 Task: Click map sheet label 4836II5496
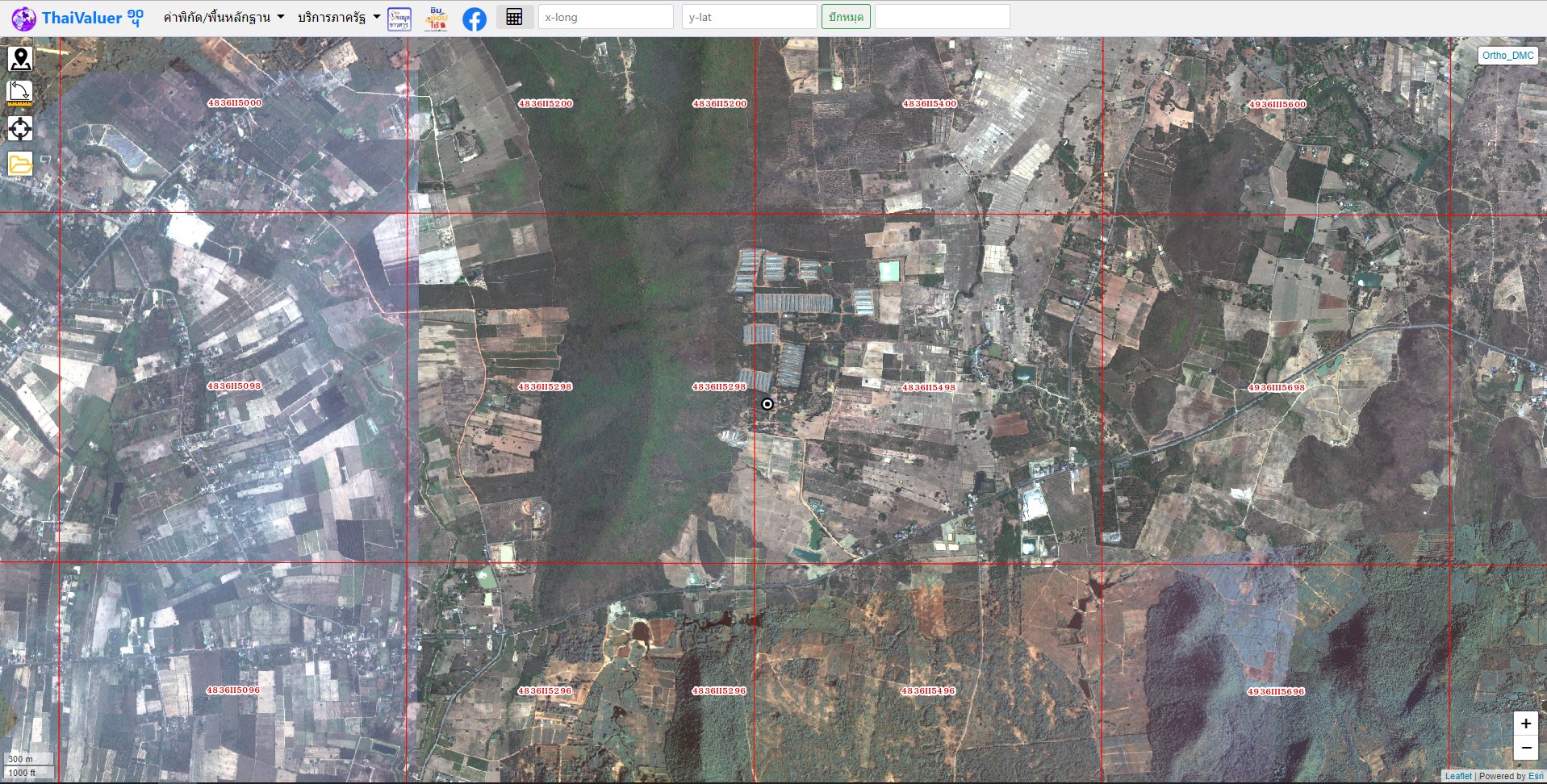928,691
